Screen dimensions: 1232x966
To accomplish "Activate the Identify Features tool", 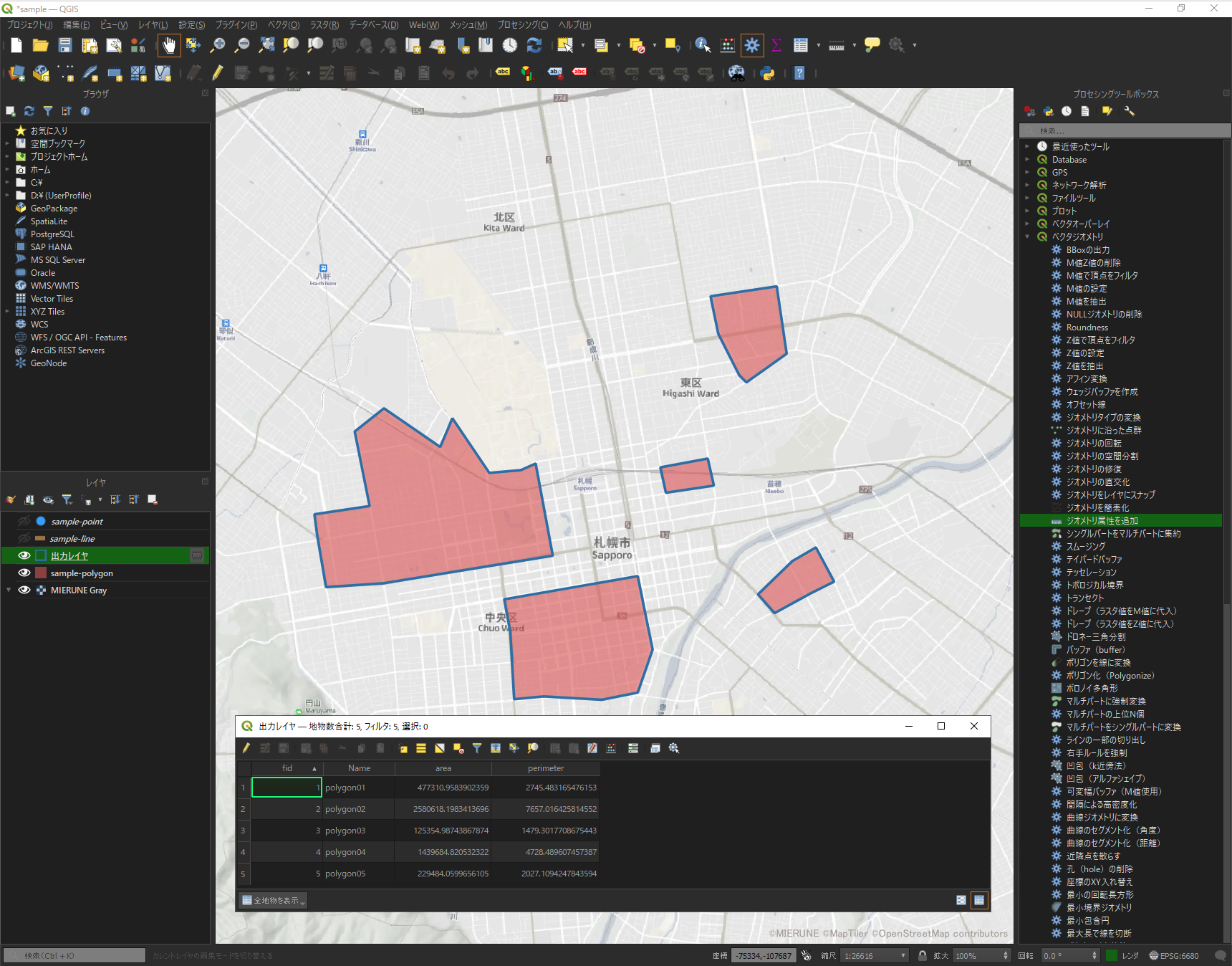I will 703,45.
